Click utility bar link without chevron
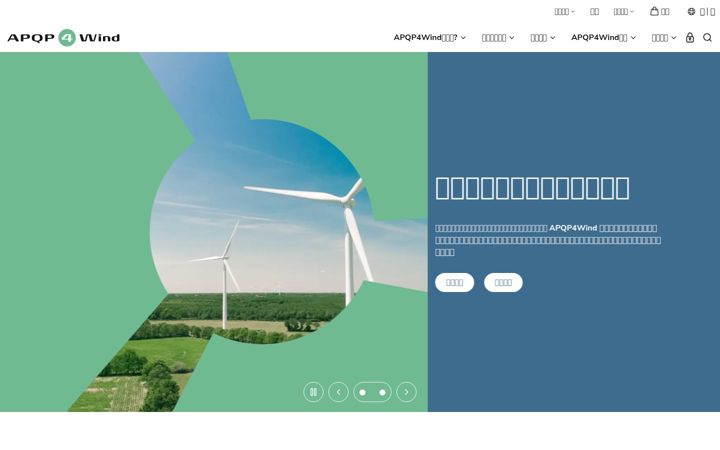720x450 pixels. [594, 11]
